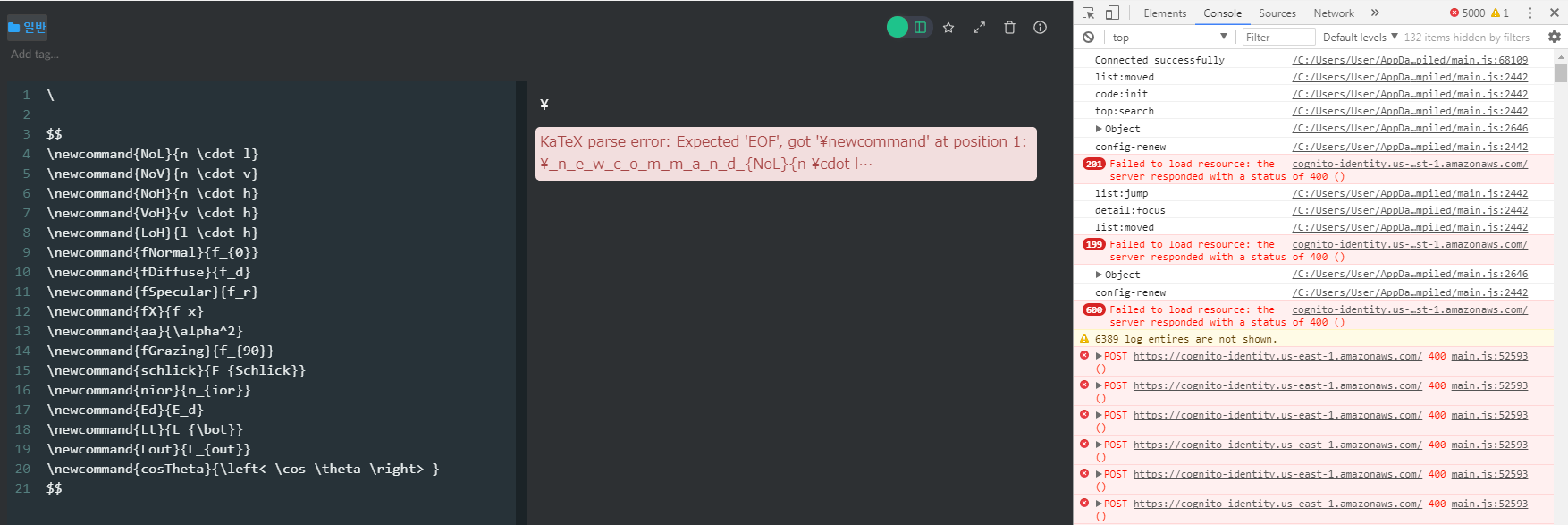Viewport: 1568px width, 525px height.
Task: Open DevTools settings via gear icon
Action: click(x=1554, y=37)
